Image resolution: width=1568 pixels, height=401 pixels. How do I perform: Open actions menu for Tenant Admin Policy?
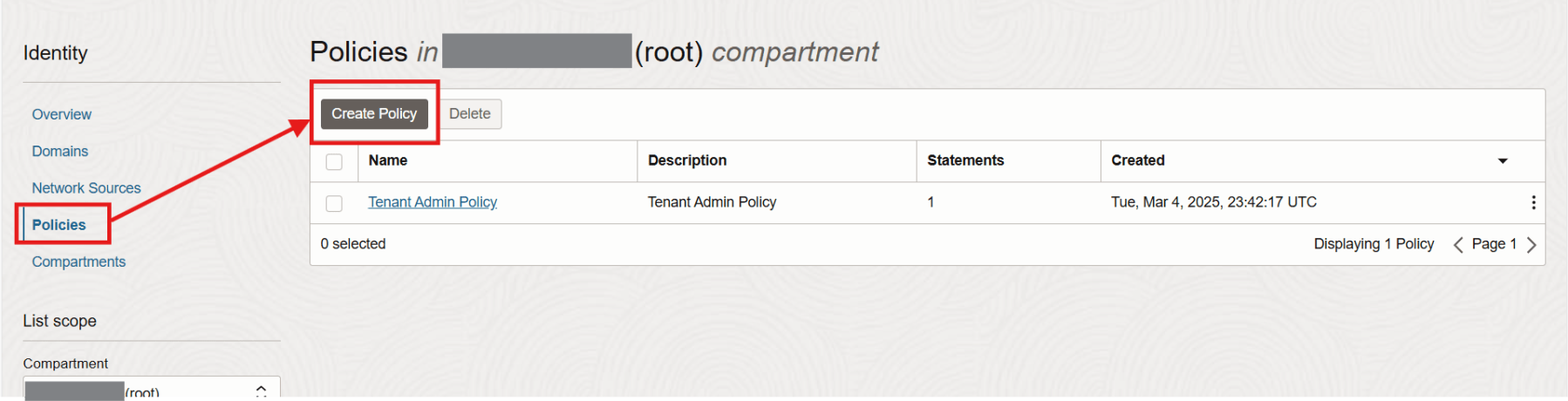[x=1533, y=202]
